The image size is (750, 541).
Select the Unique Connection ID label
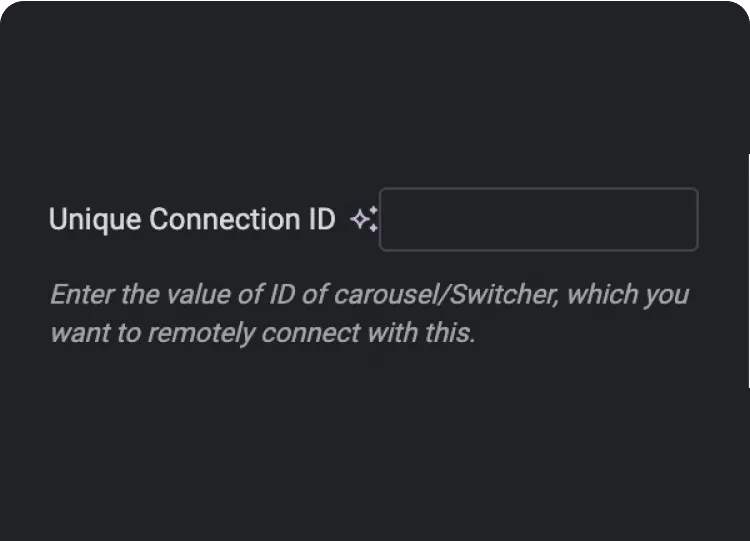192,220
